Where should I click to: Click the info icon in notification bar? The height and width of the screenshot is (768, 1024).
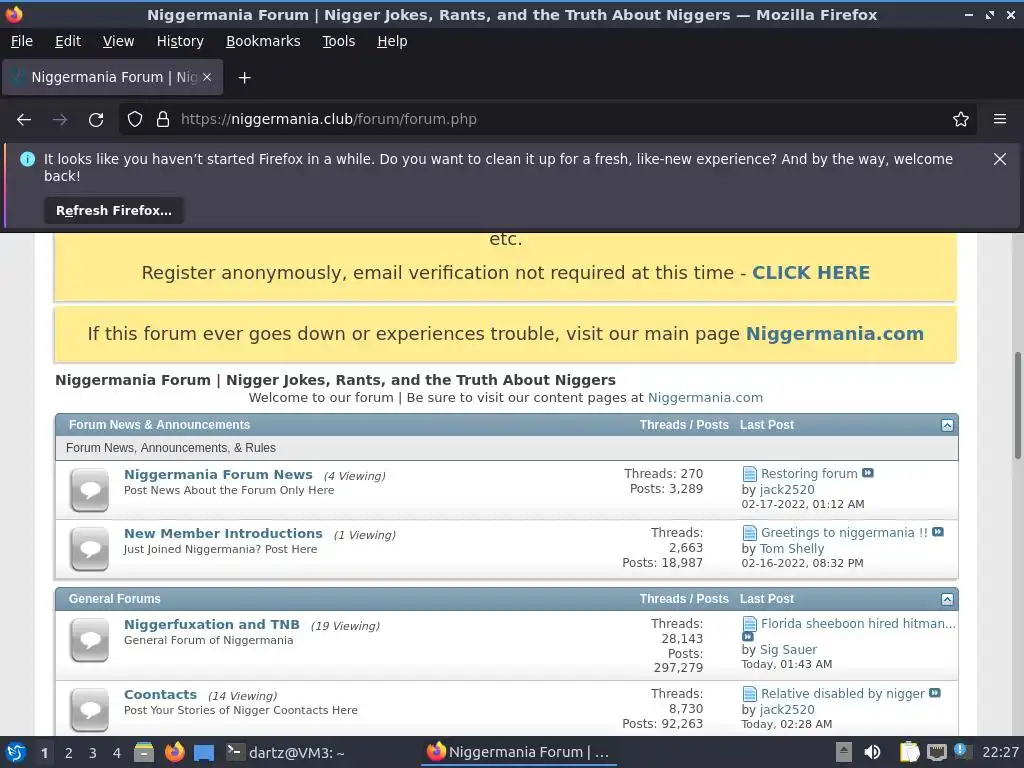pyautogui.click(x=27, y=159)
